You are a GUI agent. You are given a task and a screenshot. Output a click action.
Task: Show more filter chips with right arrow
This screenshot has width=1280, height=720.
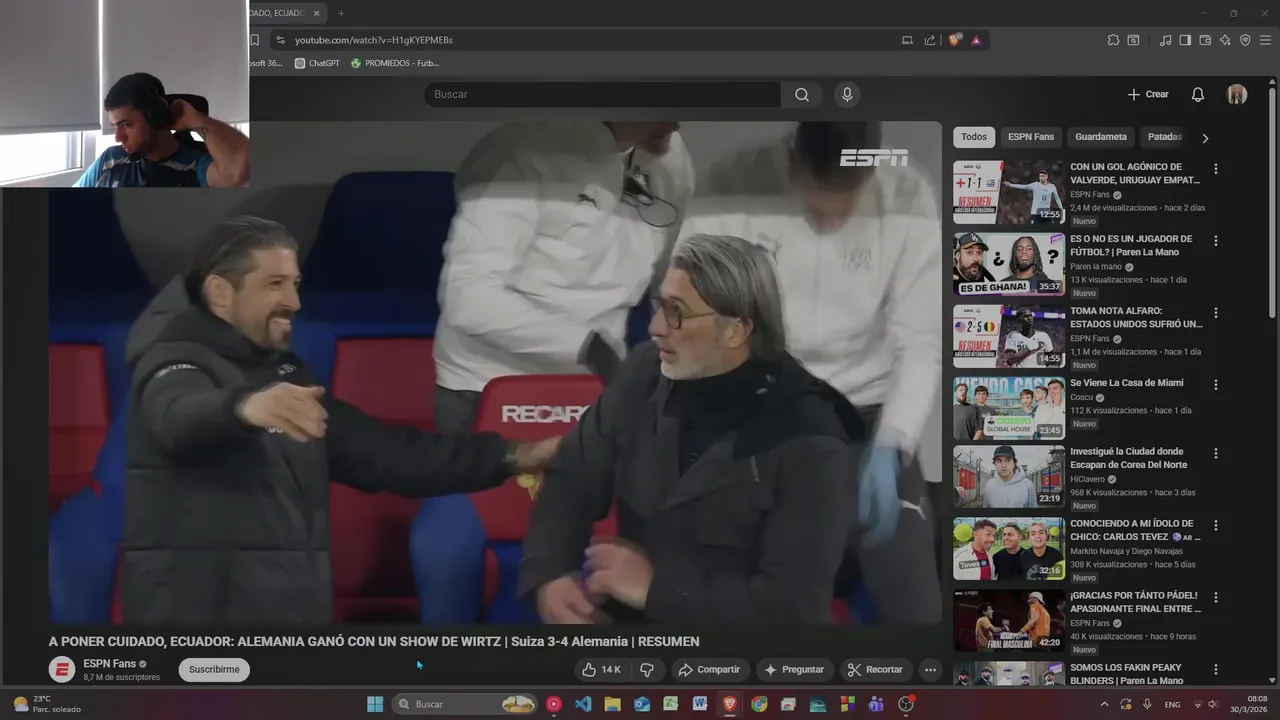pos(1205,138)
